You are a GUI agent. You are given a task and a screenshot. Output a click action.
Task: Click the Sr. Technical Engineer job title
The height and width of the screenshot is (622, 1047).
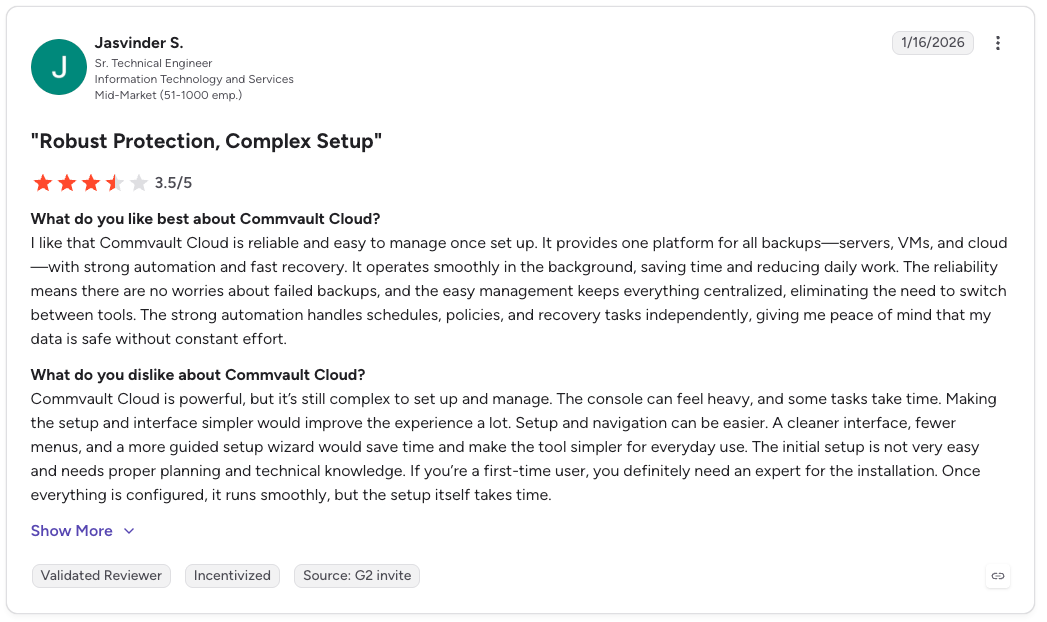click(153, 63)
